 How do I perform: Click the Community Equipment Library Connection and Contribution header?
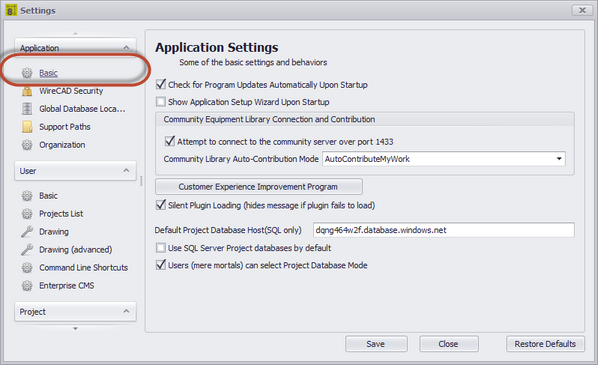pos(269,119)
